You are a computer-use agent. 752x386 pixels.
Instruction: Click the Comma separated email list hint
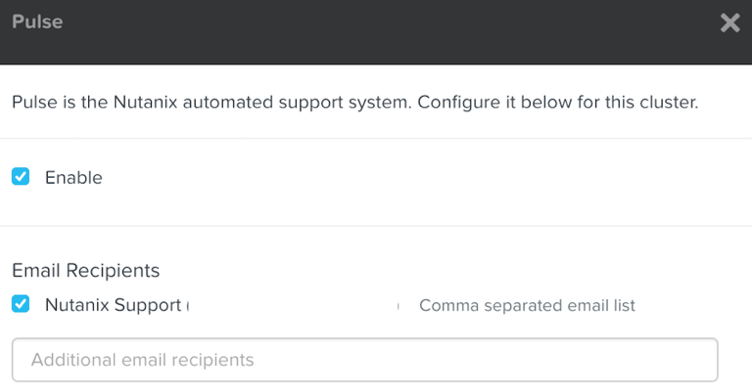[527, 305]
